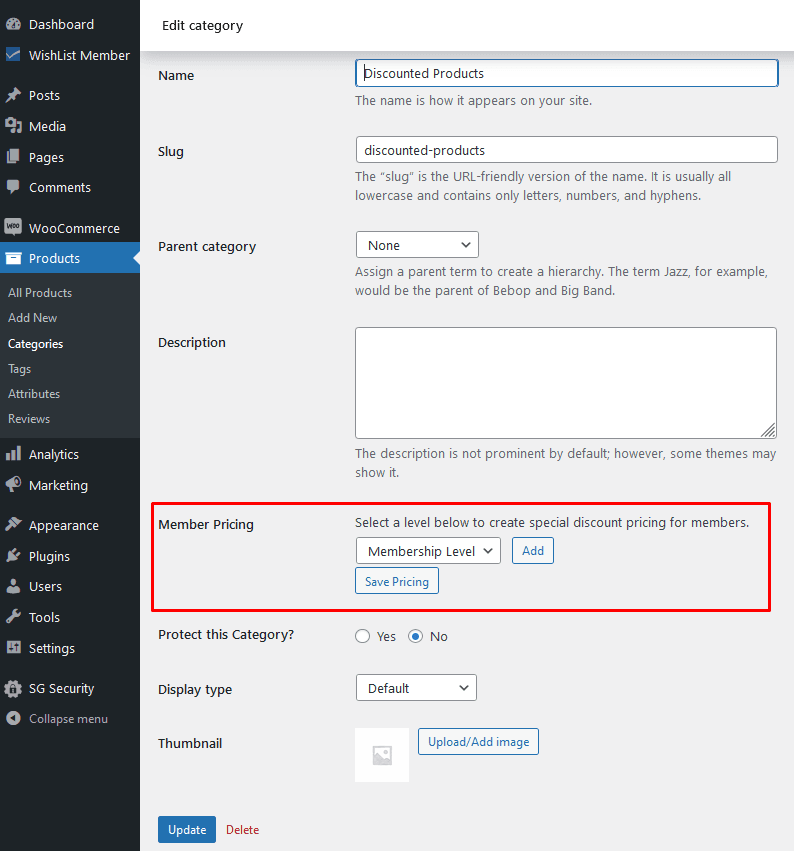Click the Comments speech bubble icon
794x851 pixels.
pyautogui.click(x=14, y=187)
